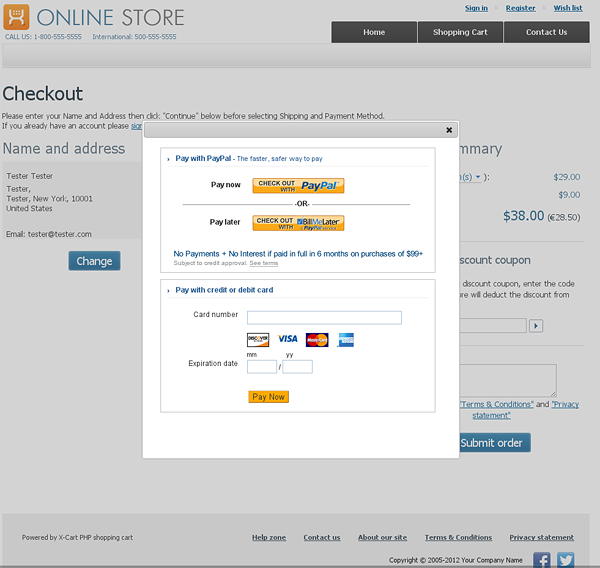Click the Online Store cart logo icon
This screenshot has width=600, height=568.
(x=16, y=17)
